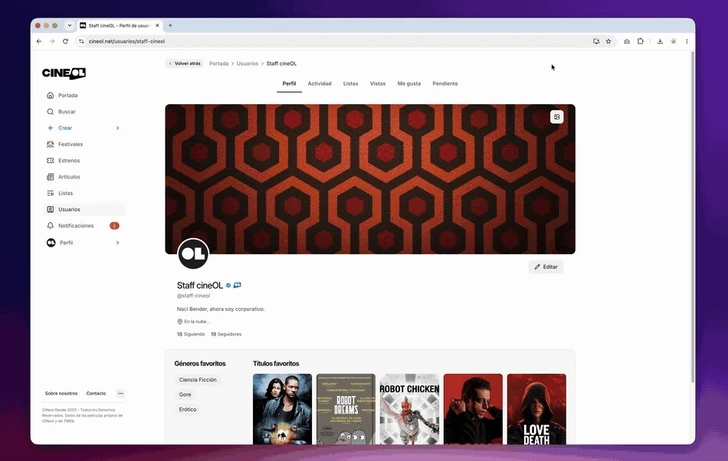
Task: Click the Crear plus icon
Action: click(50, 128)
